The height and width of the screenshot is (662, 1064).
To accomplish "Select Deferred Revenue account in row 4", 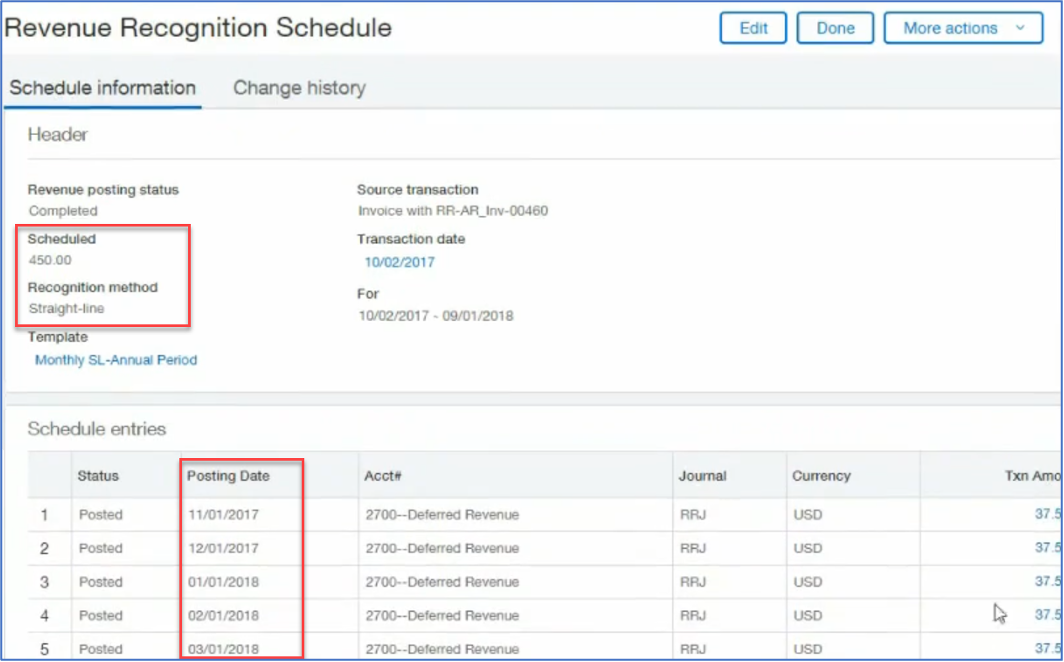I will pos(442,616).
